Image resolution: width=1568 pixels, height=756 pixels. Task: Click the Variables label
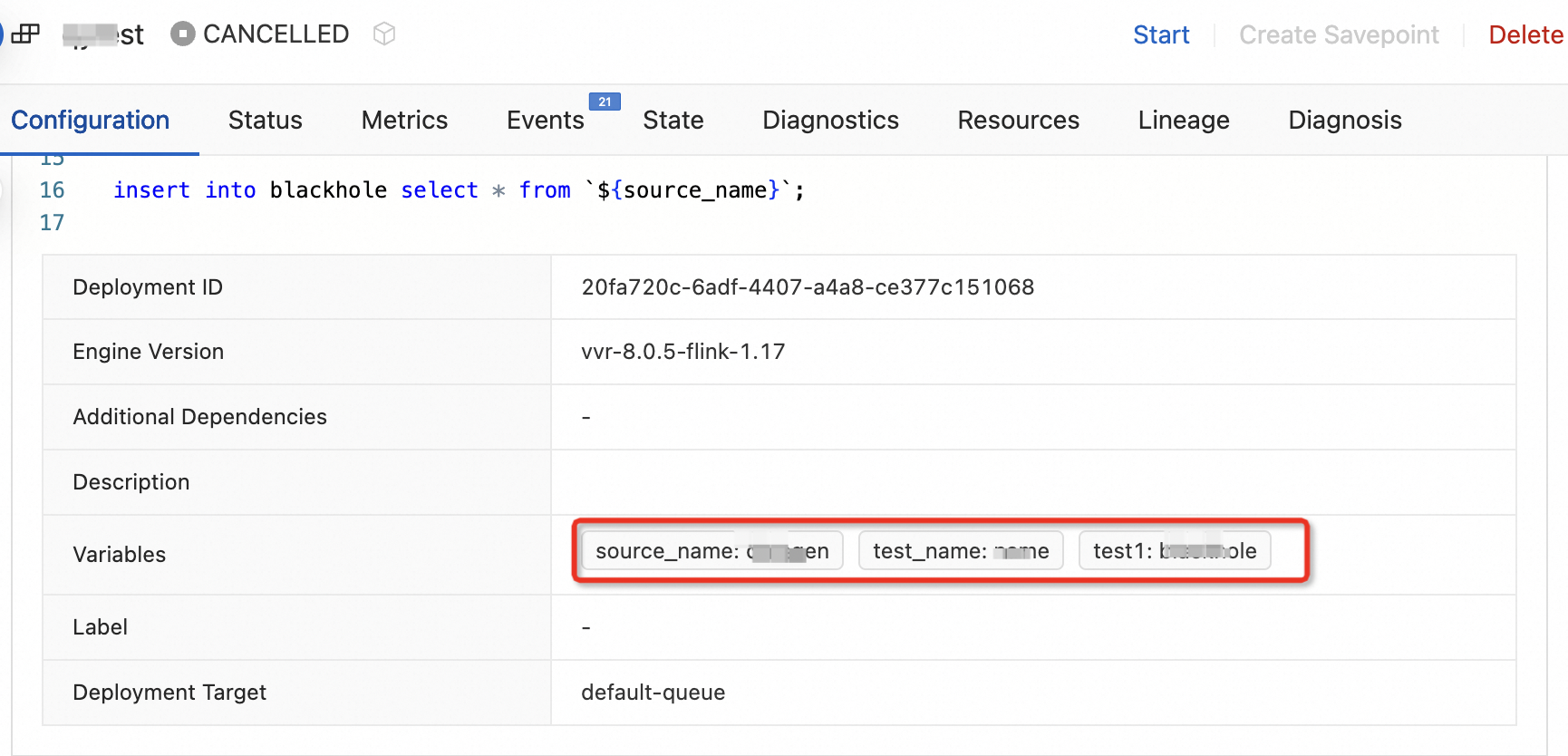(119, 555)
